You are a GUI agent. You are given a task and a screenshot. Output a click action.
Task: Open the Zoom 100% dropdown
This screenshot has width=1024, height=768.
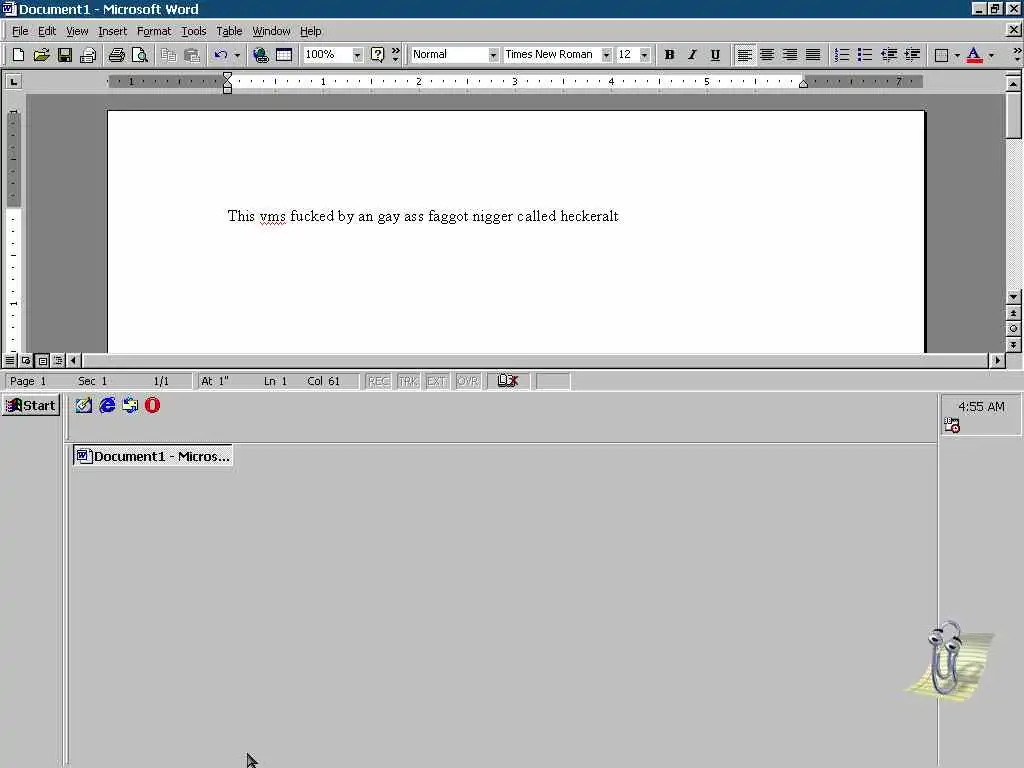357,55
